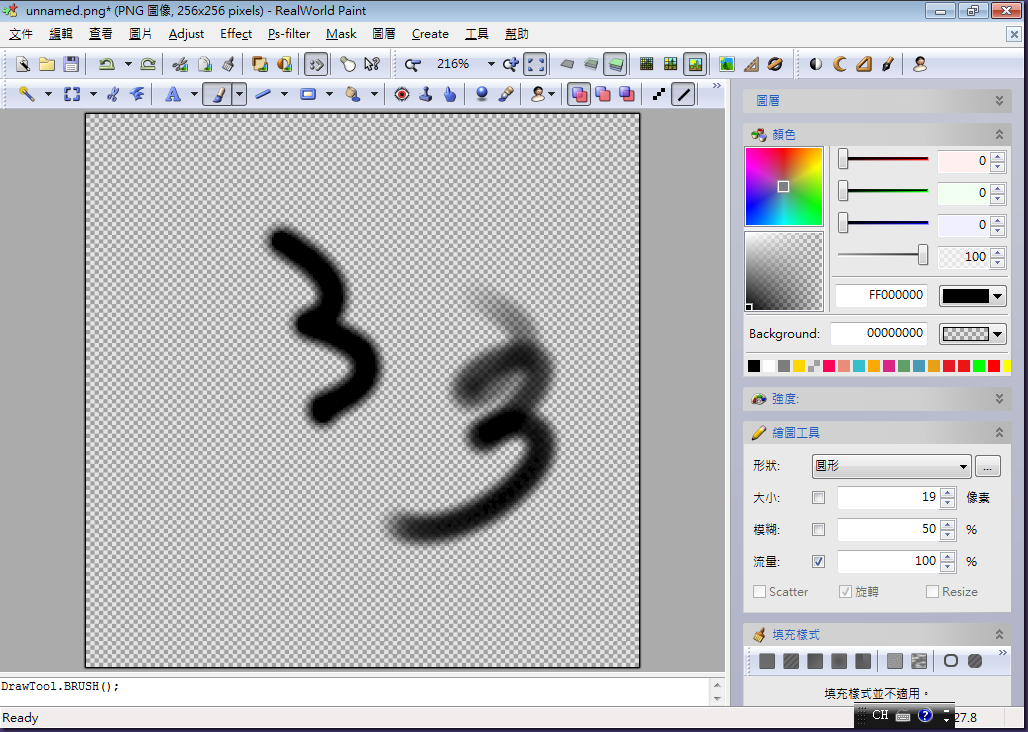Select the Brush tool
Viewport: 1028px width, 732px height.
coord(218,94)
